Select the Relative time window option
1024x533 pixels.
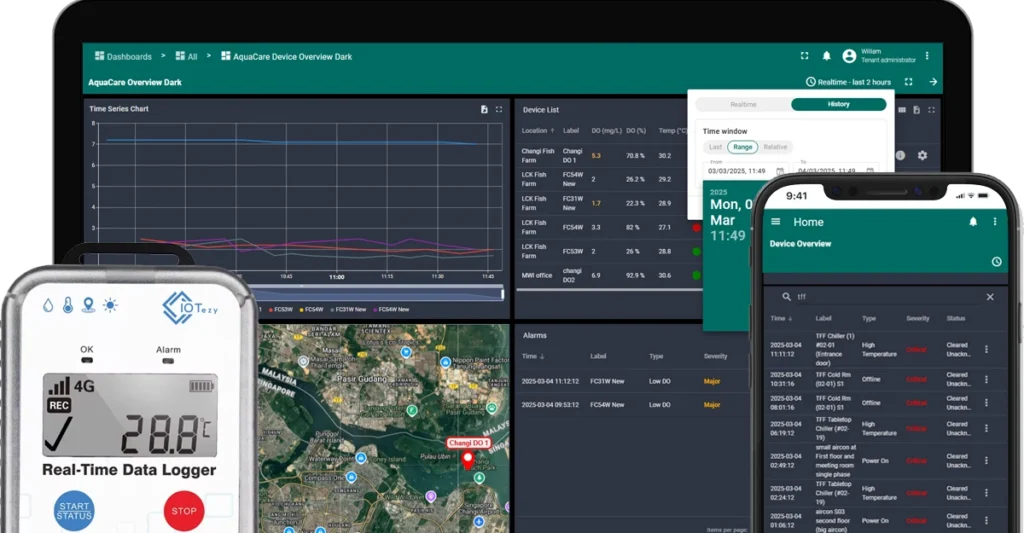coord(775,147)
